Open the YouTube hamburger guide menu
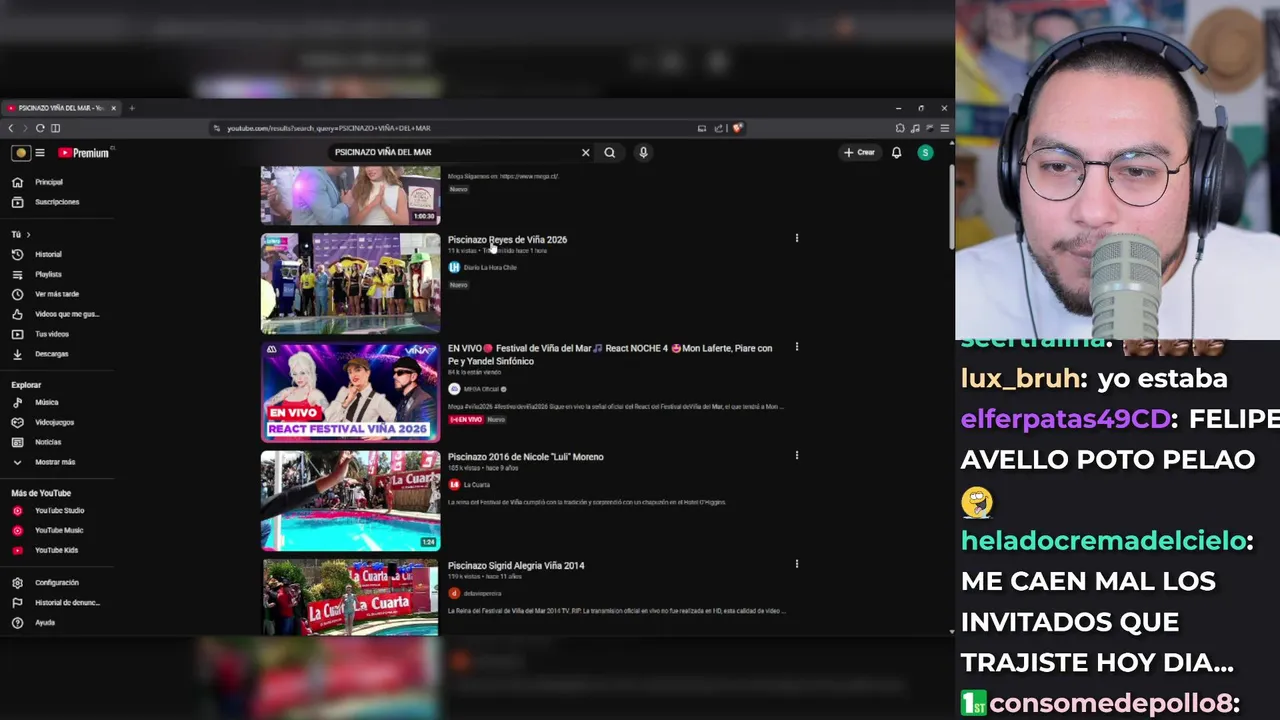The width and height of the screenshot is (1280, 720). click(40, 153)
